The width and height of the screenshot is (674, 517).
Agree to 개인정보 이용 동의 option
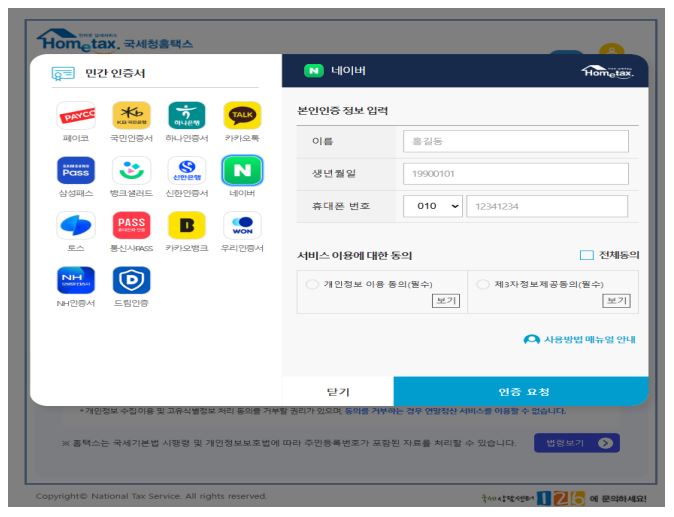point(312,284)
